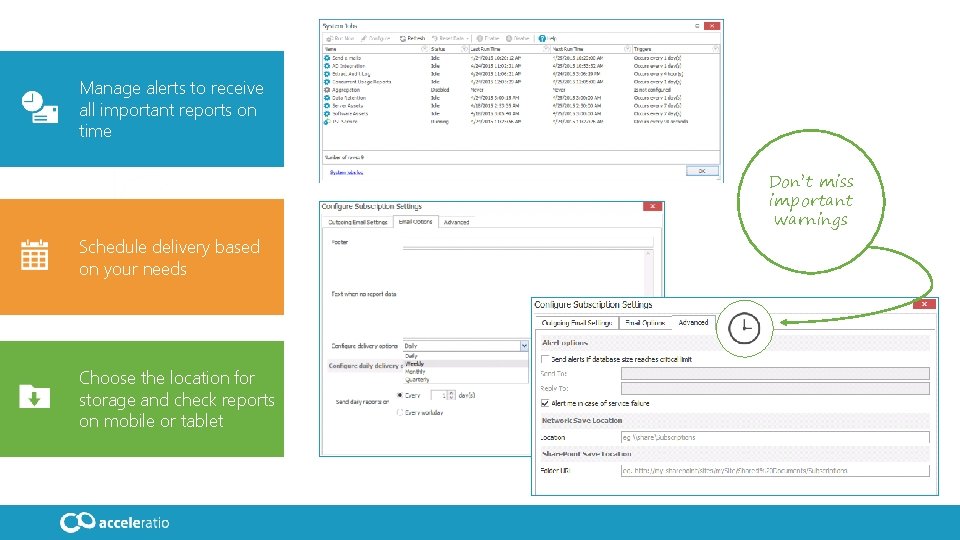Click the network Location input field
The height and width of the screenshot is (540, 960).
pos(775,437)
